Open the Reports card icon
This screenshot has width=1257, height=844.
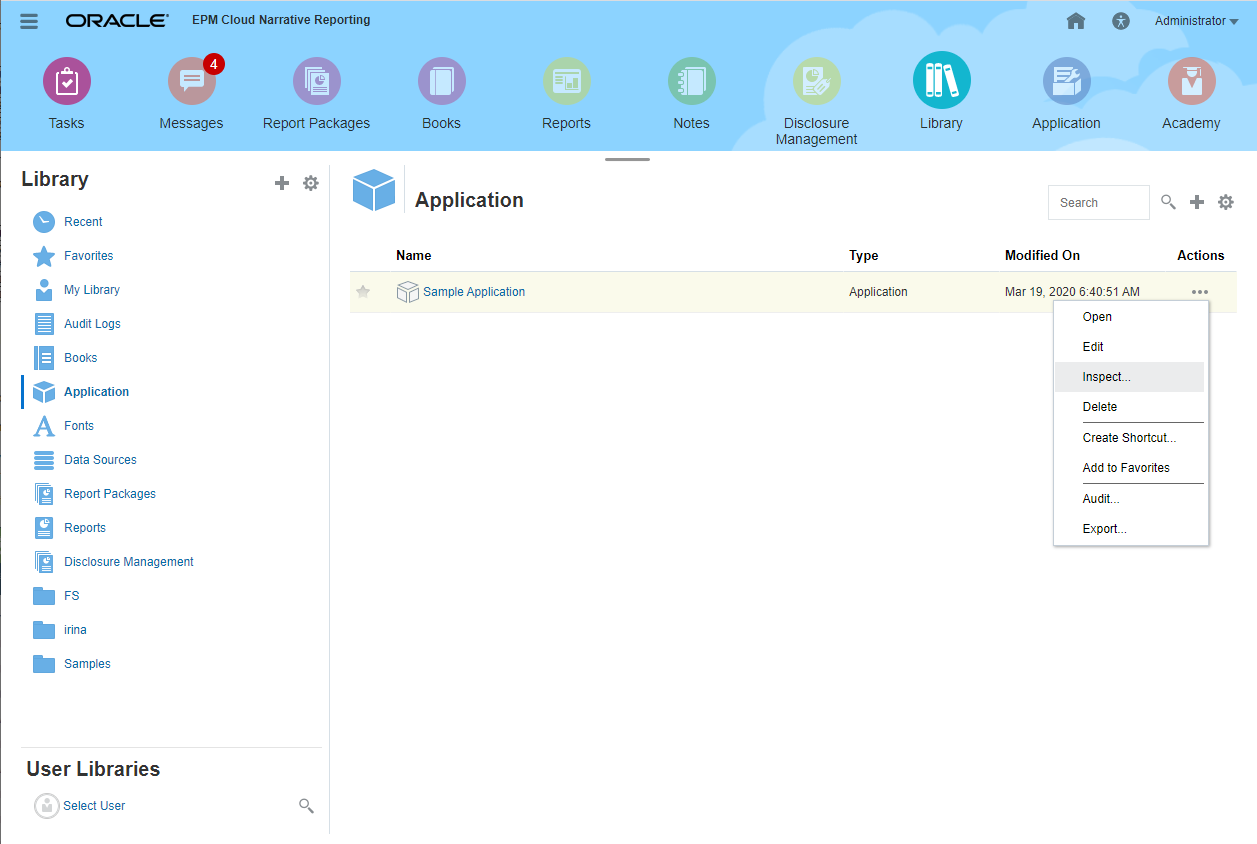tap(567, 81)
